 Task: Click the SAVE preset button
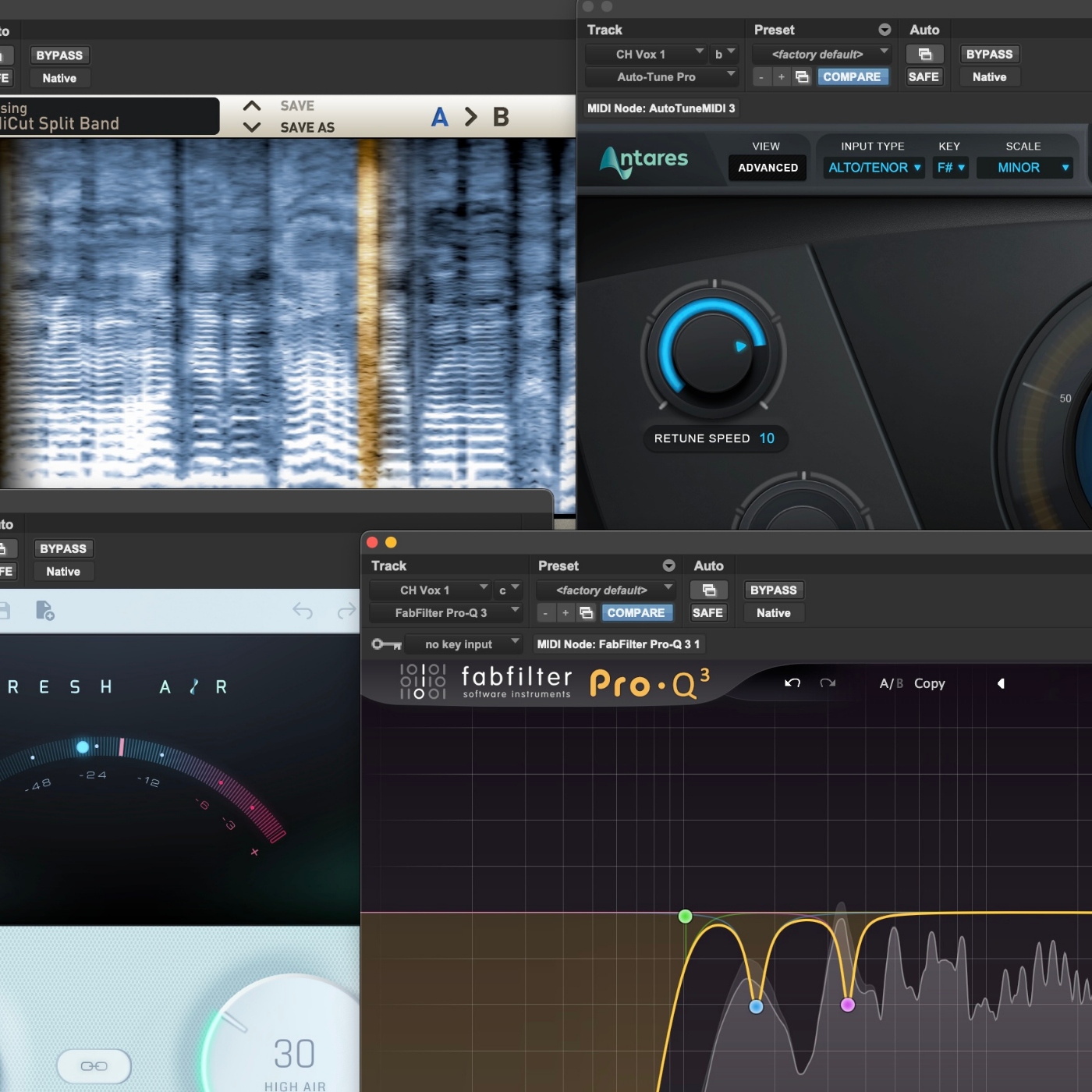click(x=297, y=105)
